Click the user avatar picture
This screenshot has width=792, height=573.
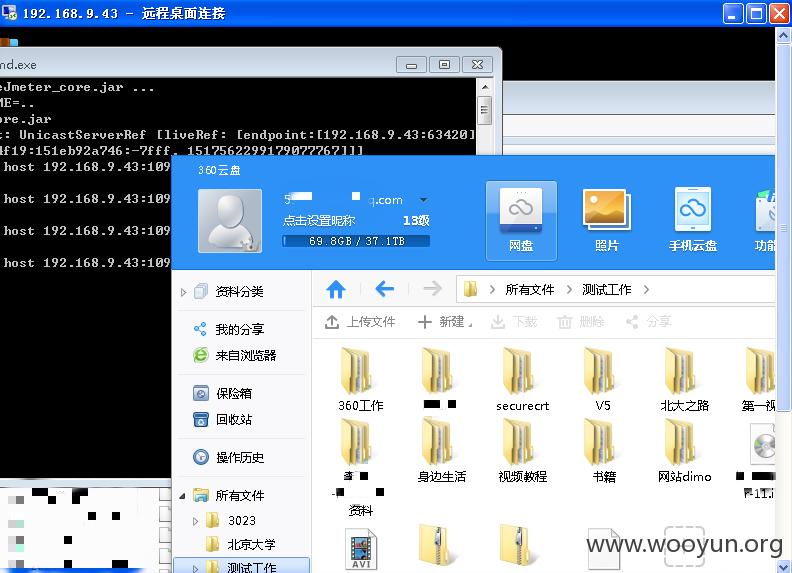(x=230, y=221)
